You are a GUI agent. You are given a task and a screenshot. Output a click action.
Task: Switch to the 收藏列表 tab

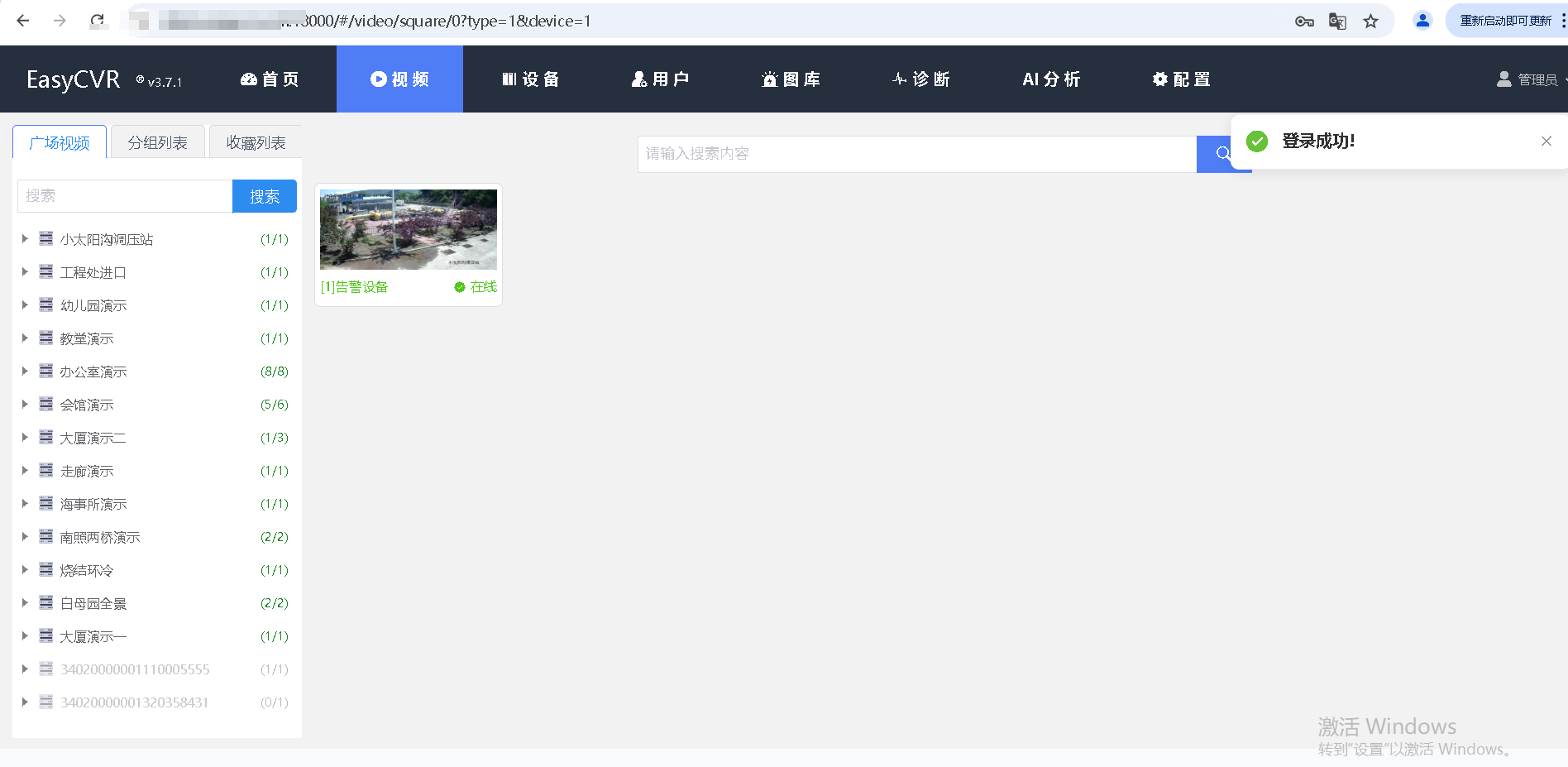click(255, 141)
